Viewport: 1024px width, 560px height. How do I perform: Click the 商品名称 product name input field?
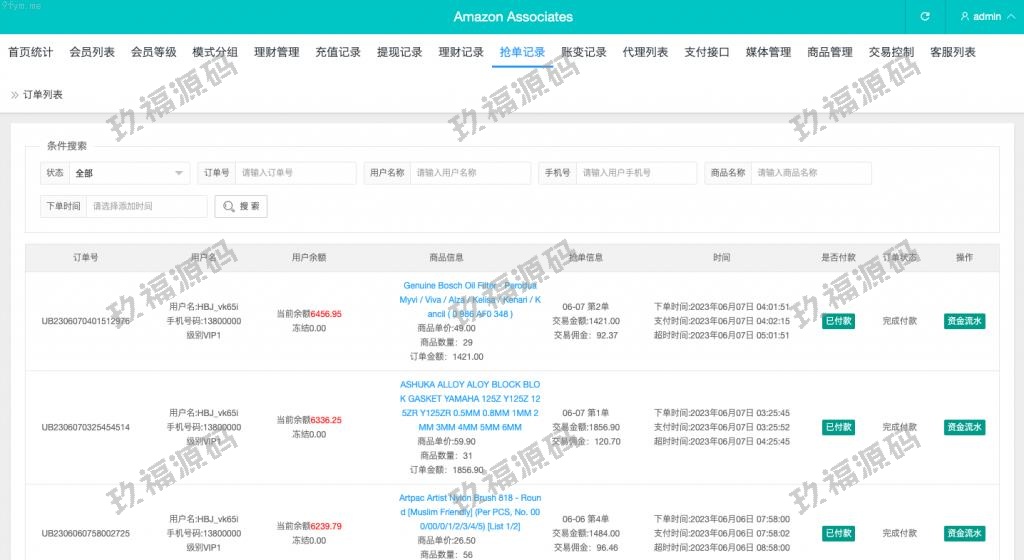(x=810, y=173)
